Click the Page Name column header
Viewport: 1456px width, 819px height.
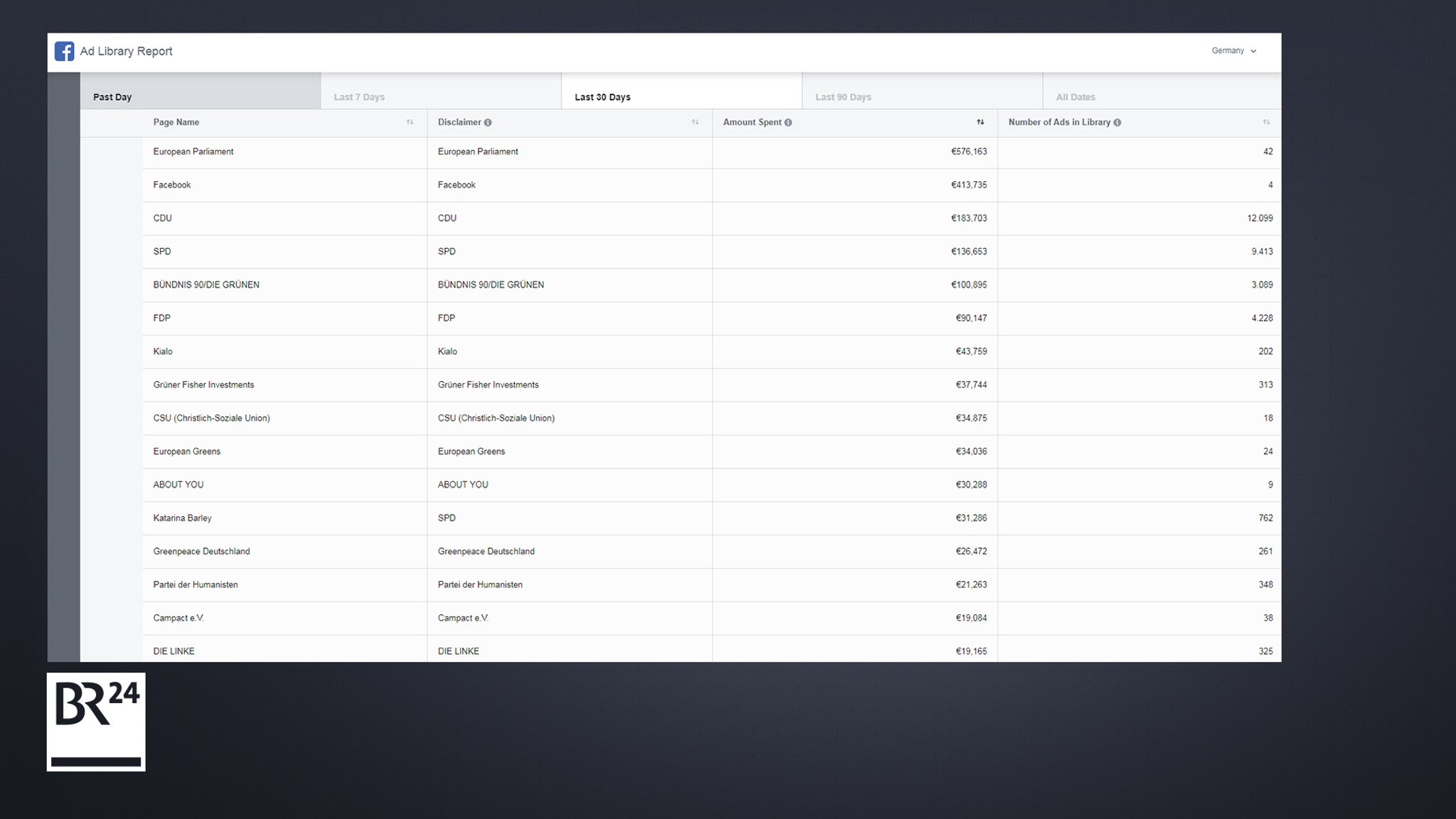tap(176, 122)
